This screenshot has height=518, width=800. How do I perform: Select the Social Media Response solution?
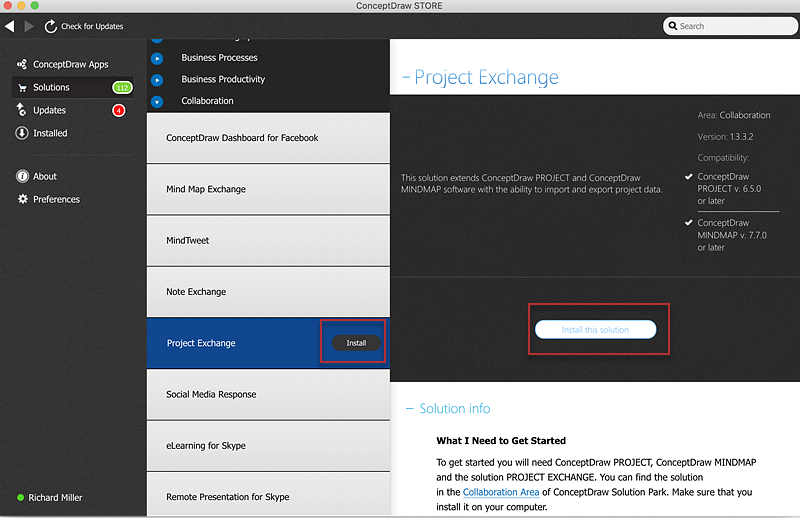pyautogui.click(x=268, y=394)
